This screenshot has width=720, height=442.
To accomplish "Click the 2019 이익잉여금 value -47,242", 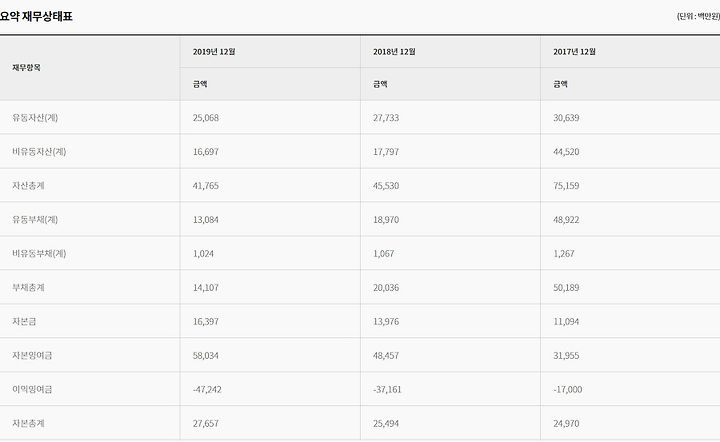I will 207,390.
